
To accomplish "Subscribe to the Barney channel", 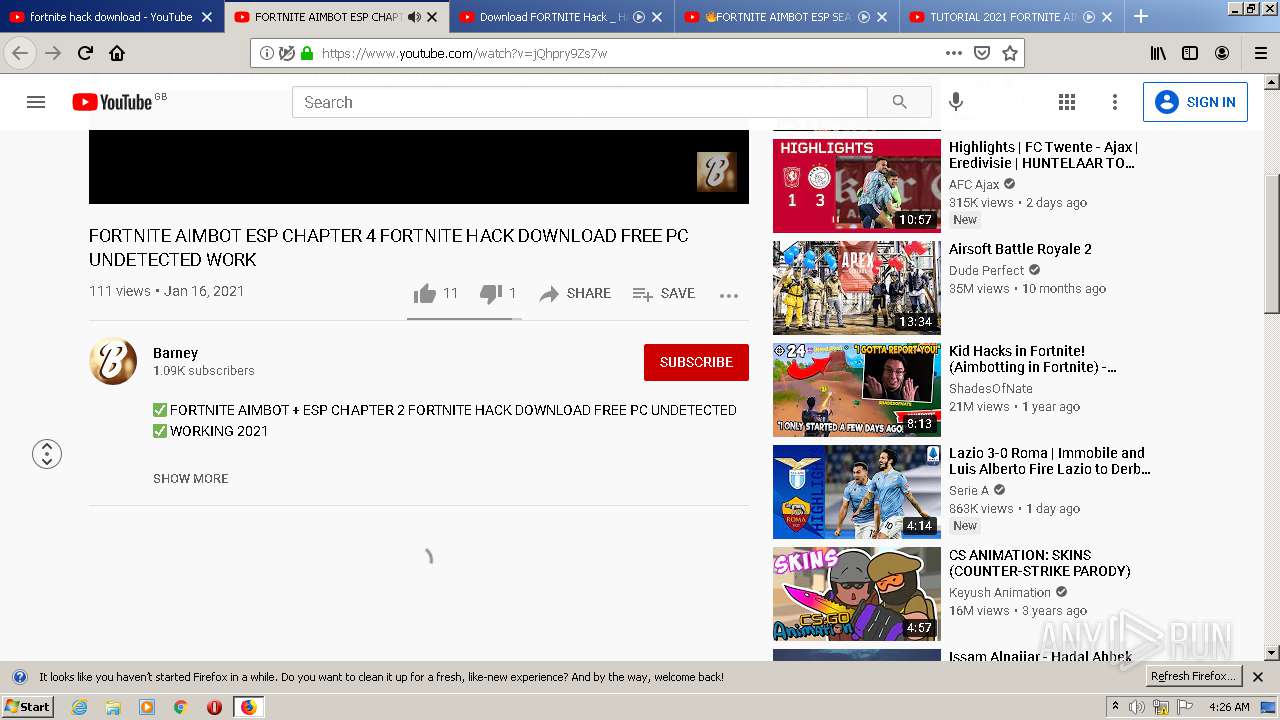I will tap(696, 362).
